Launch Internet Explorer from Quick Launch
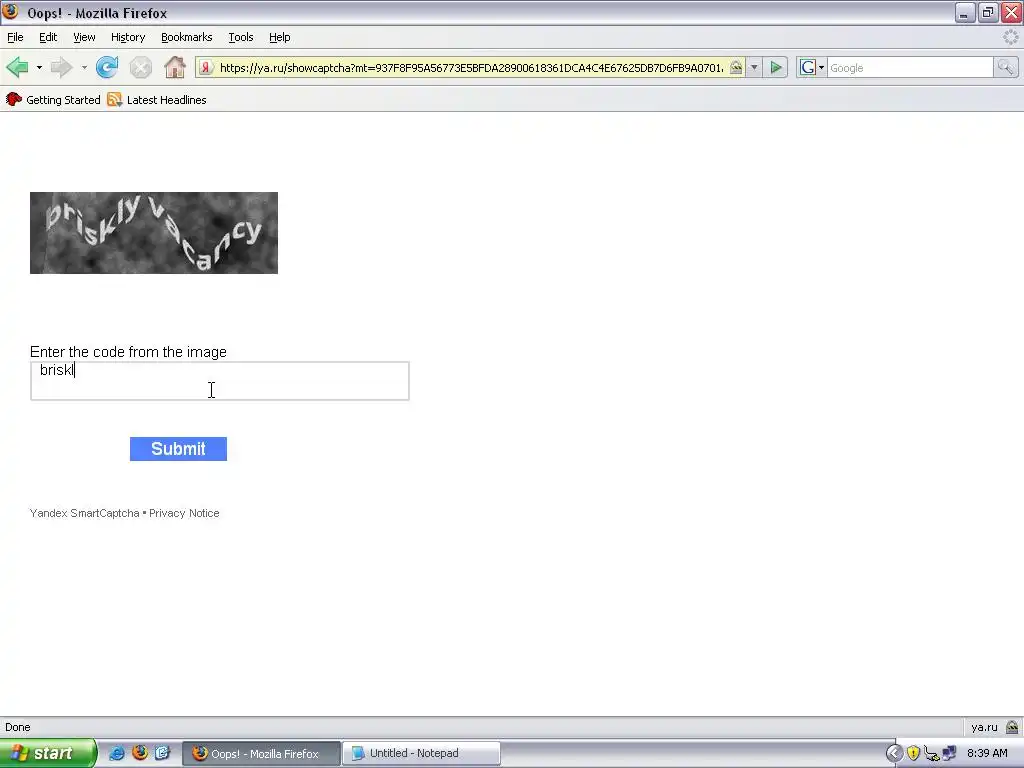The height and width of the screenshot is (768, 1024). click(117, 753)
